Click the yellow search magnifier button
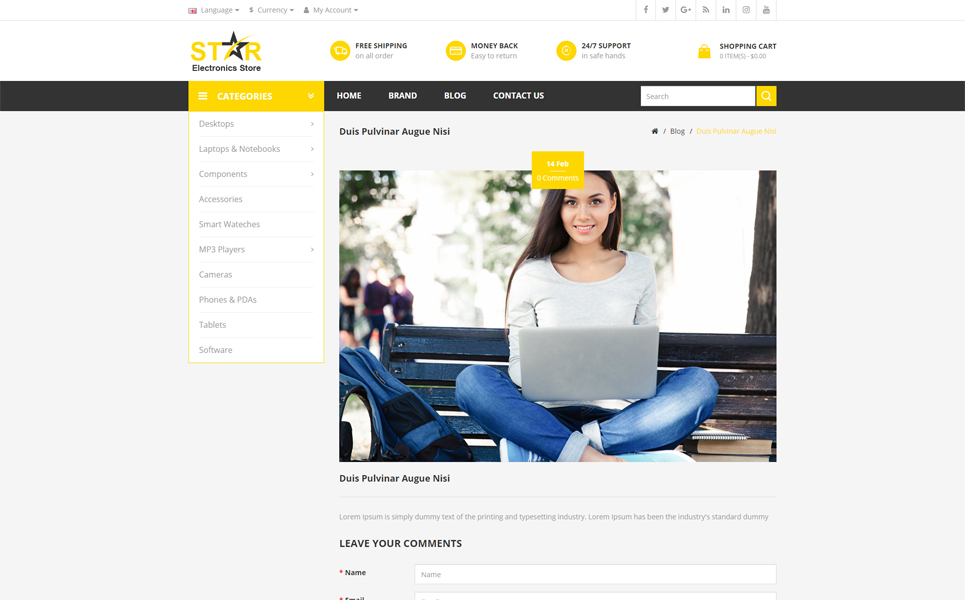965x600 pixels. 766,96
